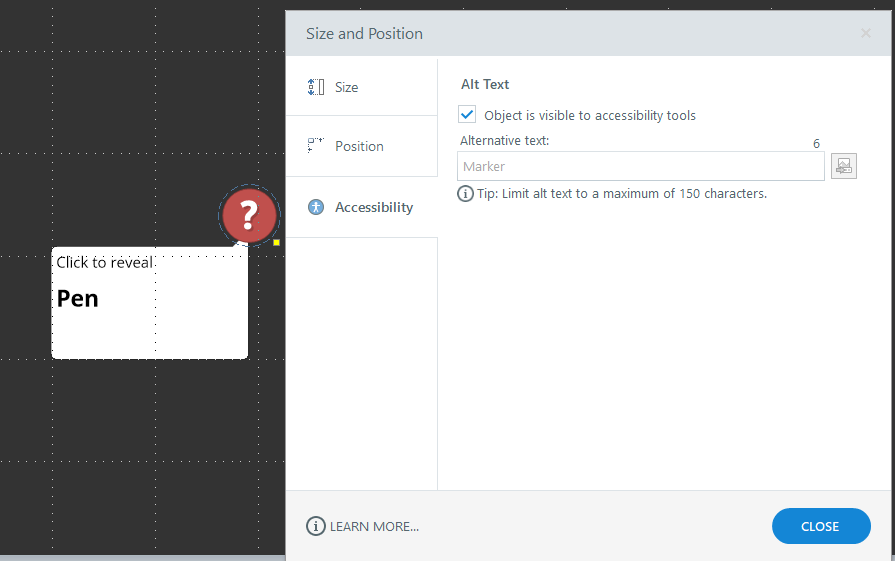
Task: Select the Accessibility tab label
Action: point(373,207)
